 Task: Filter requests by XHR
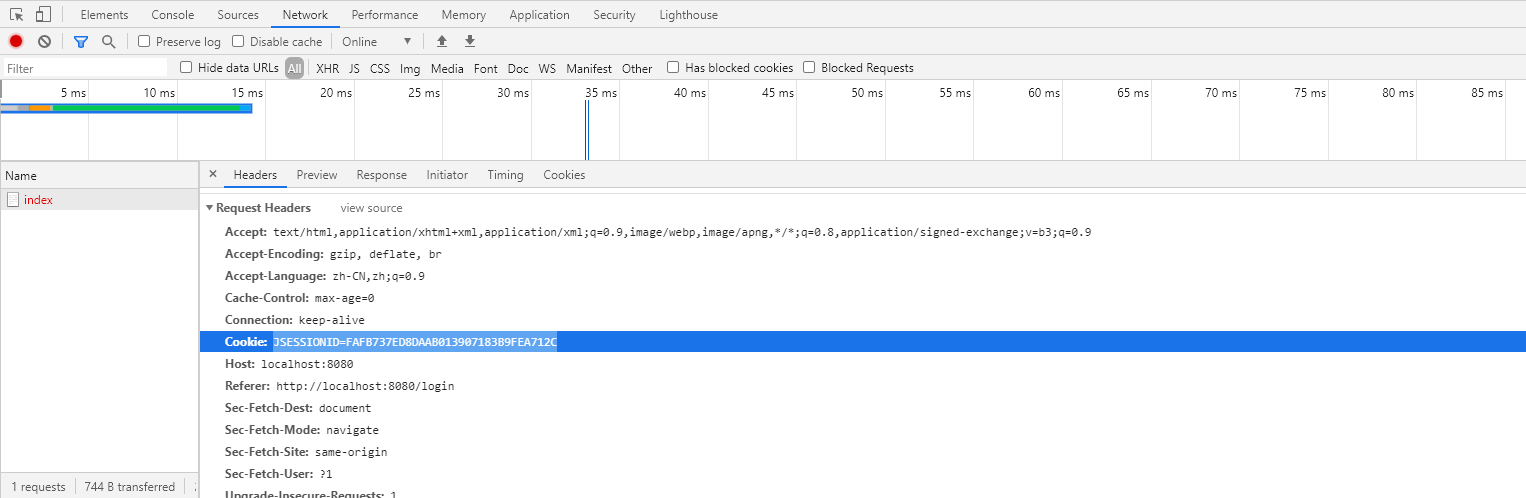(327, 68)
